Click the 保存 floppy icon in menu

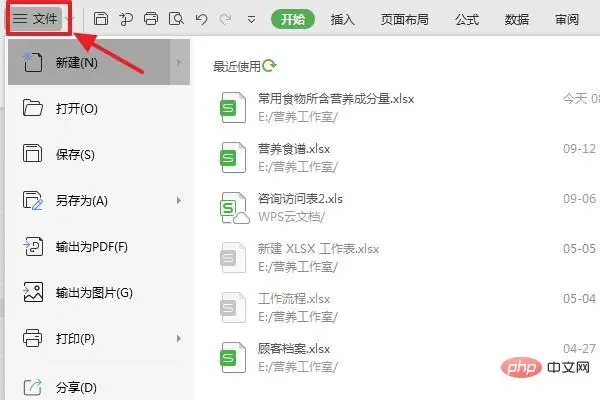tap(33, 153)
